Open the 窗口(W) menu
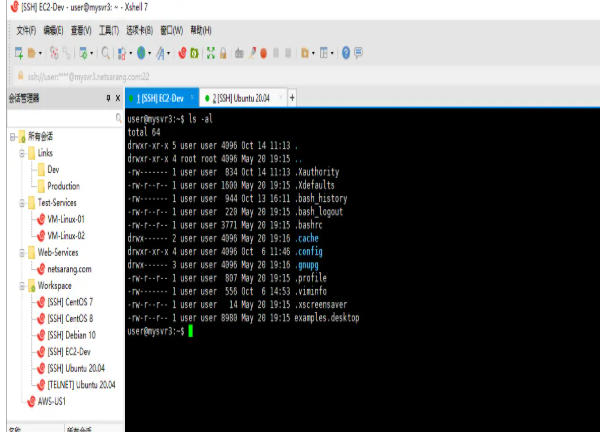 (171, 31)
